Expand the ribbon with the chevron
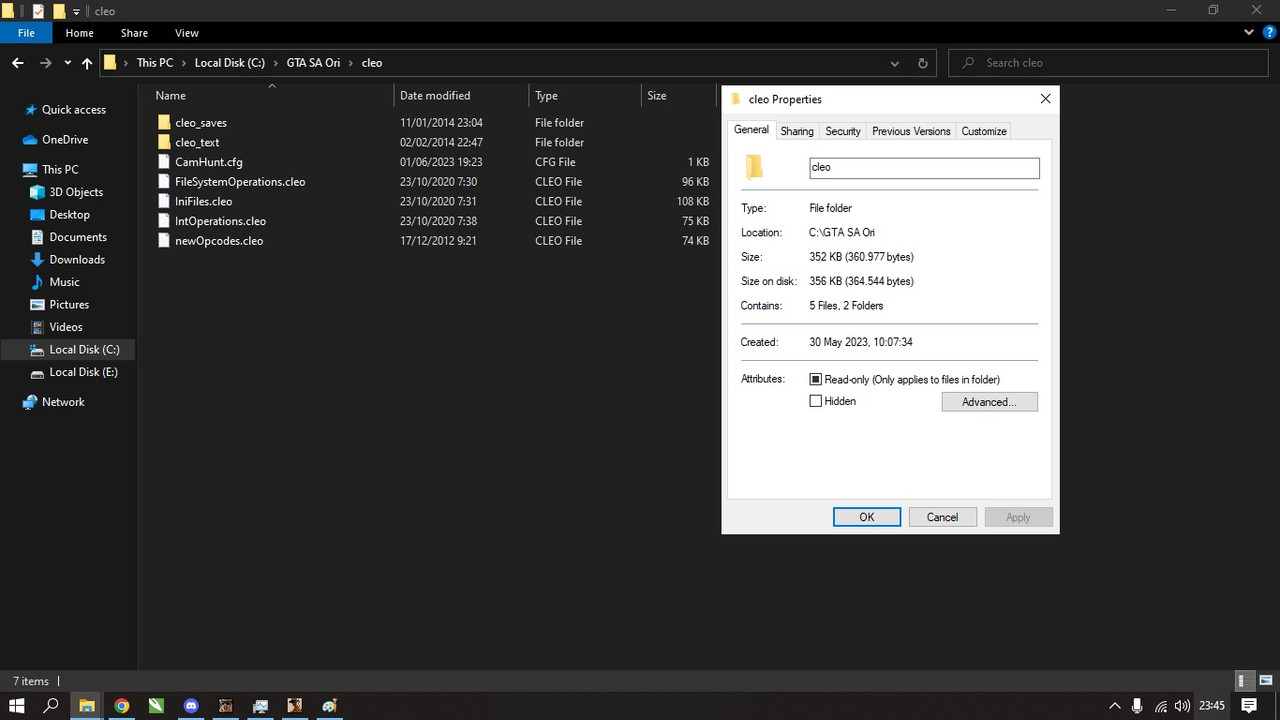The width and height of the screenshot is (1280, 720). (1249, 33)
